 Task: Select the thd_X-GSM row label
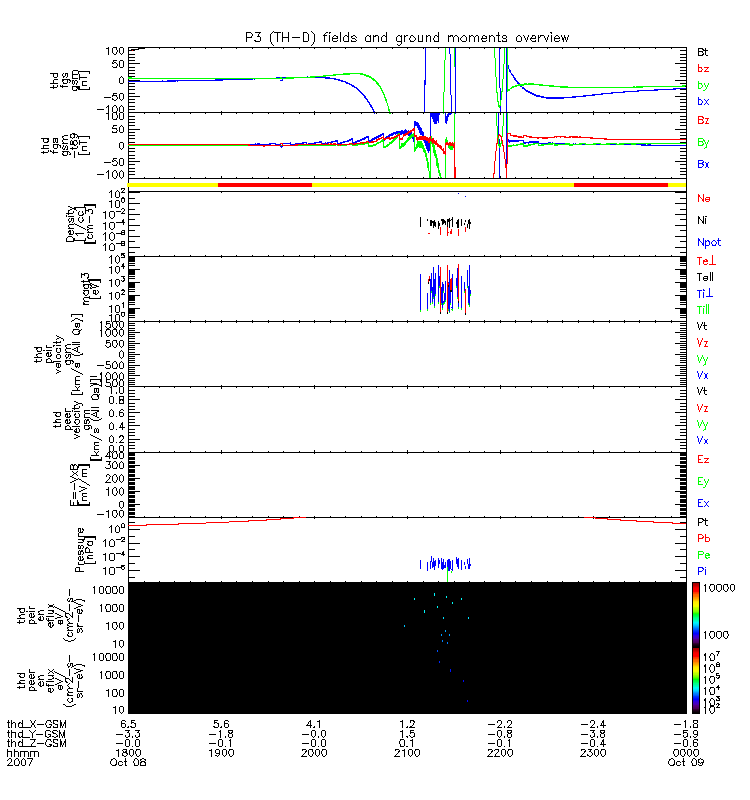pyautogui.click(x=37, y=724)
